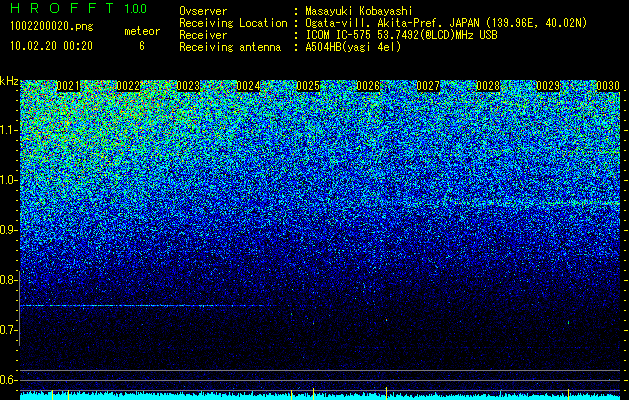Viewport: 629px width, 400px height.
Task: Click the 0027 time marker
Action: 428,86
